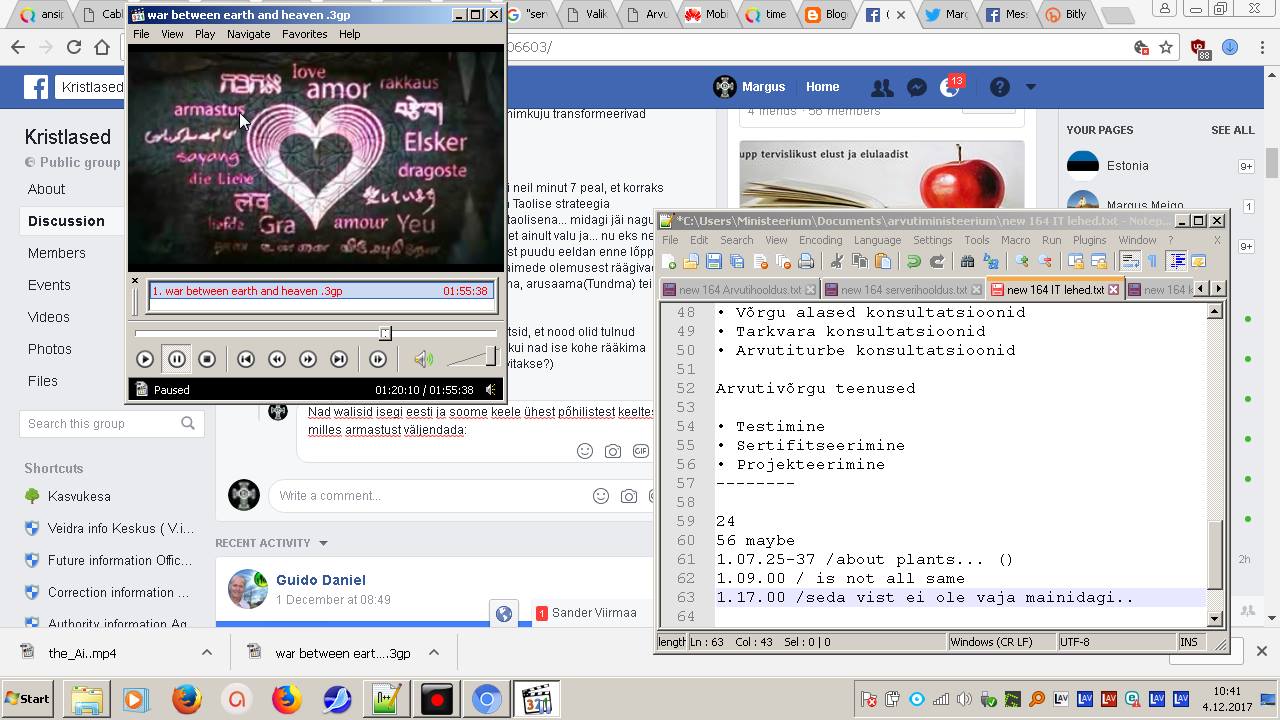1280x720 pixels.
Task: Open Facebook Messenger icon
Action: tap(916, 87)
